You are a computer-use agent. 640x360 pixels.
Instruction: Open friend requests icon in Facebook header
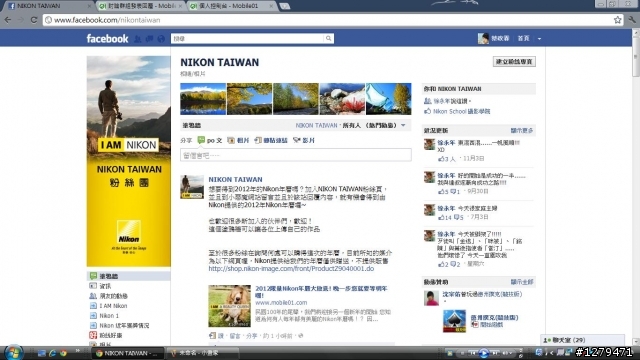click(x=138, y=39)
